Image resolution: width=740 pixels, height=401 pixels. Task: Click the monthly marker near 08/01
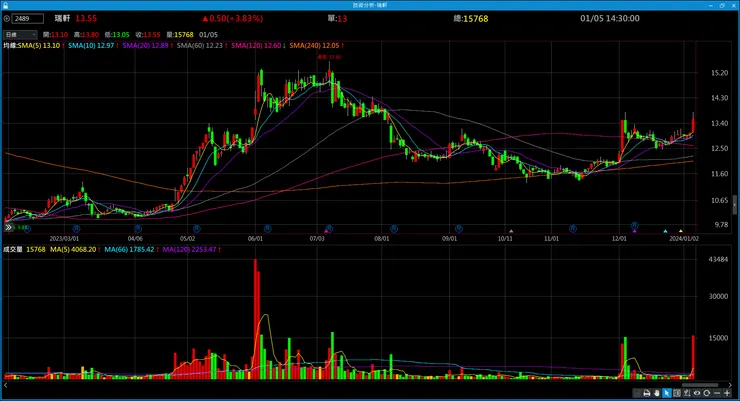[x=394, y=229]
